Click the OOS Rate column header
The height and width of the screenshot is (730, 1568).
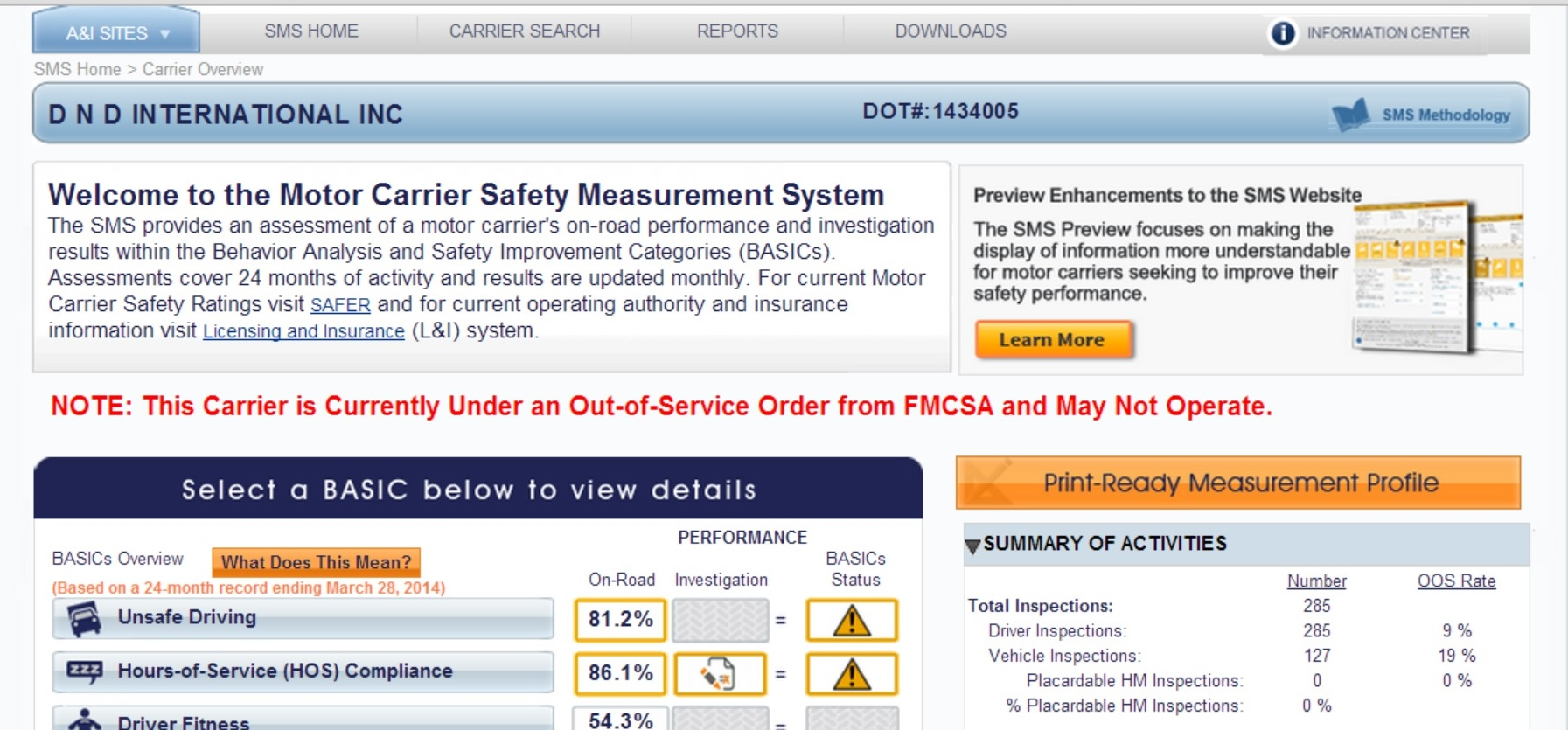point(1456,581)
